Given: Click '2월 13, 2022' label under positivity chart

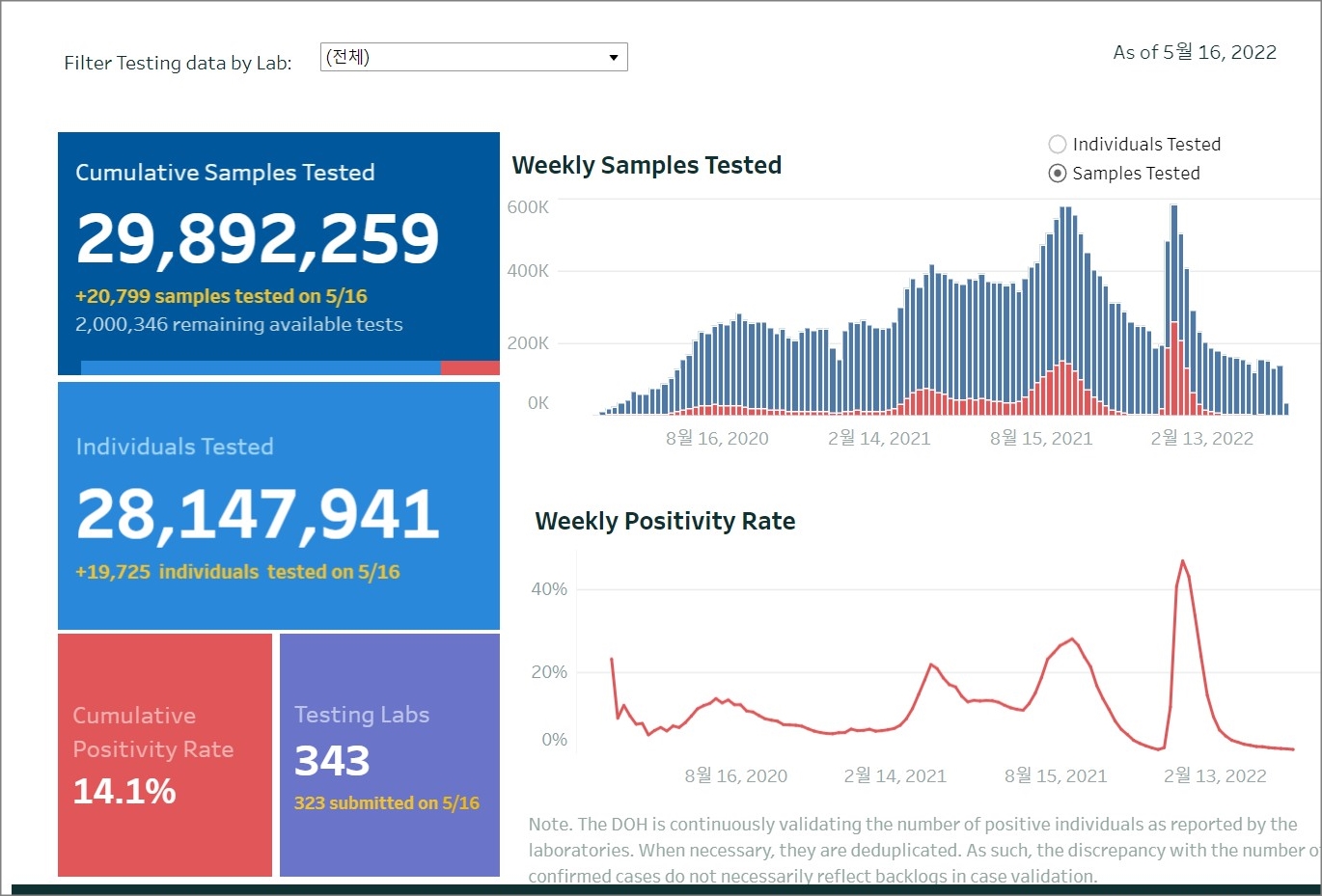Looking at the screenshot, I should click(x=1215, y=776).
